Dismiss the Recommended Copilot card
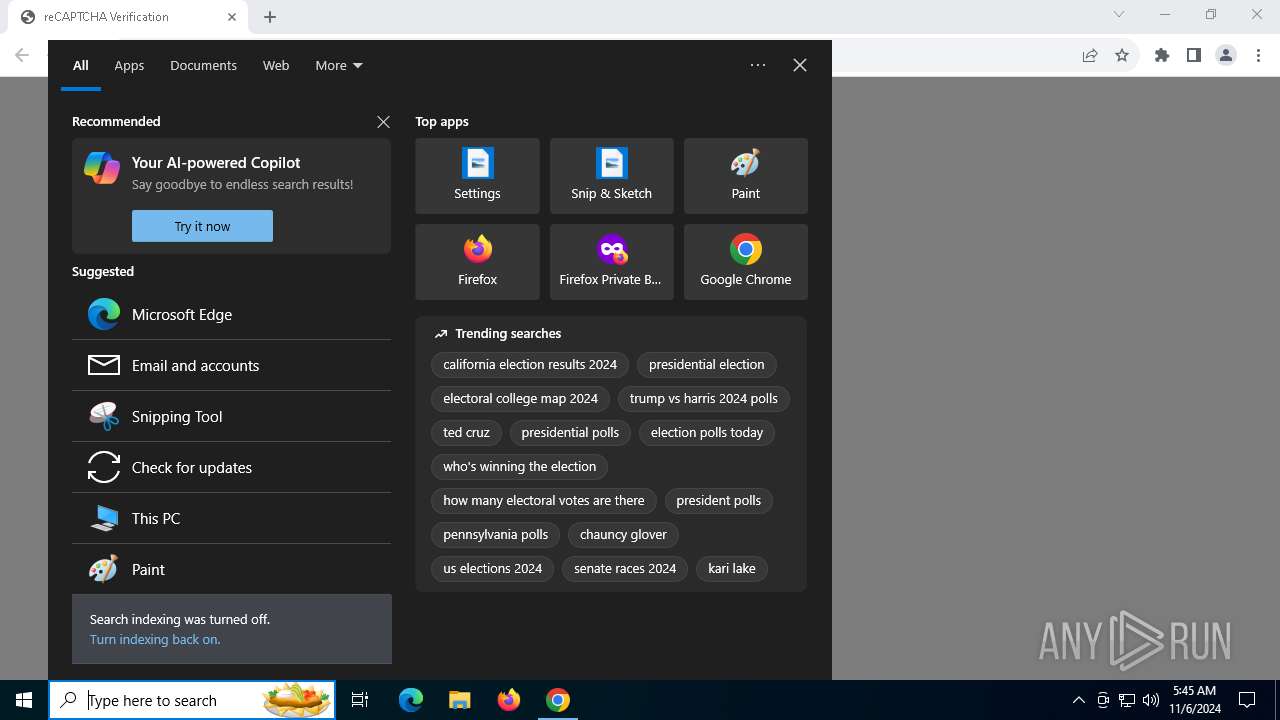Viewport: 1280px width, 720px height. coord(383,121)
